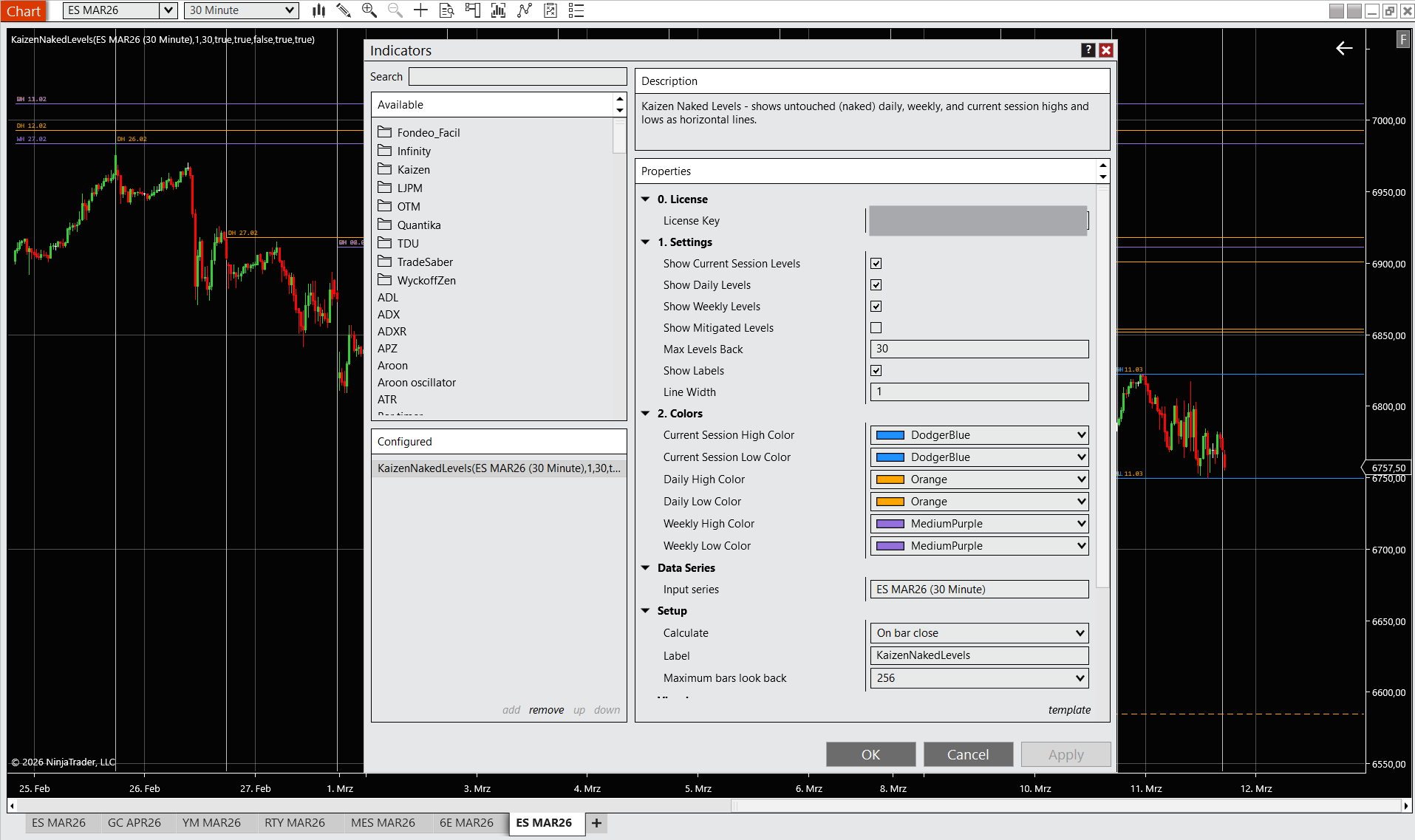
Task: Collapse the 2. Colors section
Action: pos(646,414)
